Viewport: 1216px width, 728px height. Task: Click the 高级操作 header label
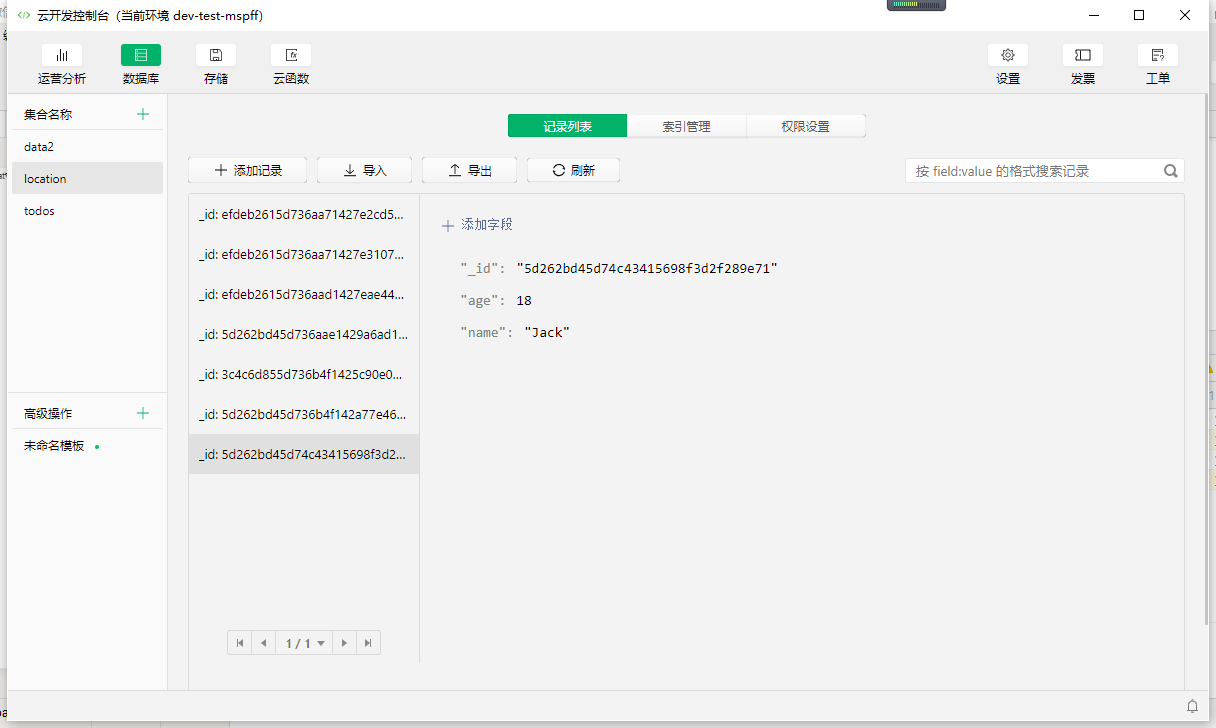(48, 413)
